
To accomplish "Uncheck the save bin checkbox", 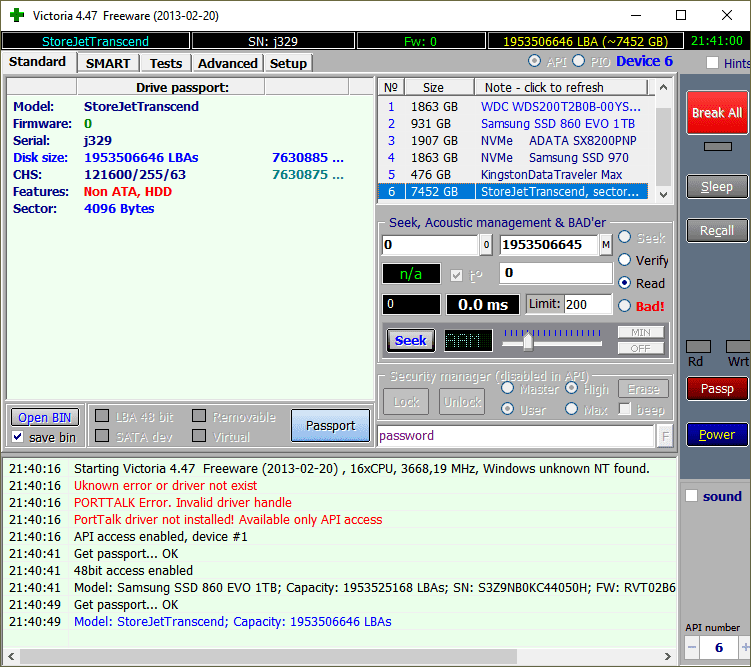I will 18,437.
